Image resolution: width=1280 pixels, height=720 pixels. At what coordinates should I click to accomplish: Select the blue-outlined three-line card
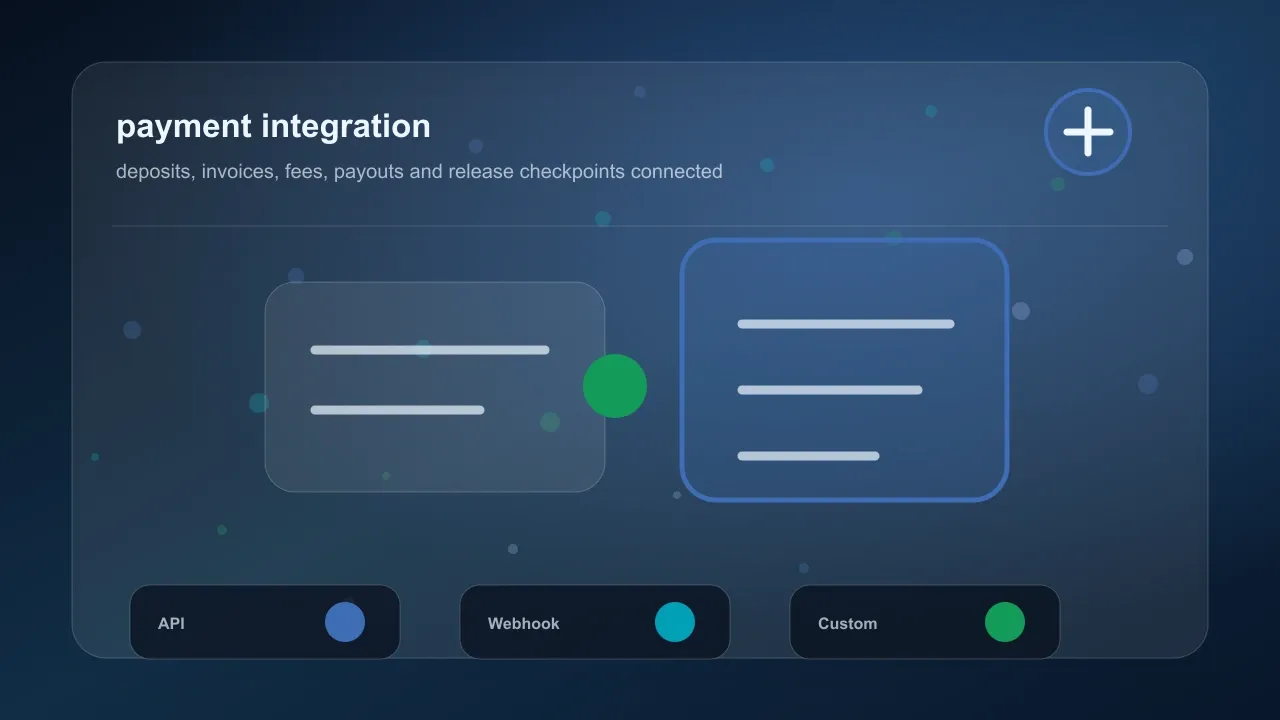point(844,370)
